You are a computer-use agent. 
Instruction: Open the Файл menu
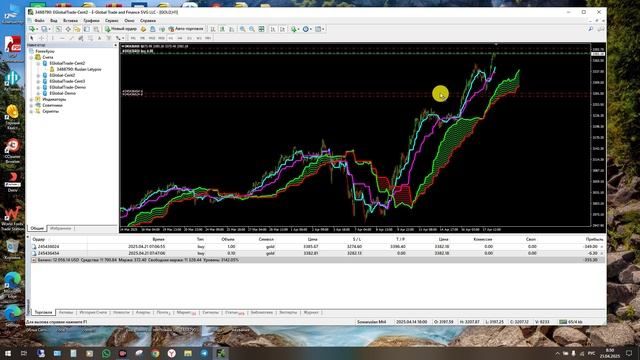tap(40, 20)
